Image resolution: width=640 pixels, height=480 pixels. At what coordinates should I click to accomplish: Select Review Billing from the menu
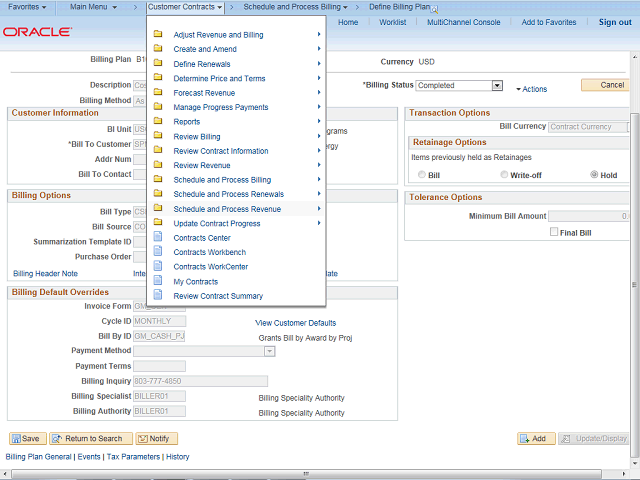click(197, 137)
